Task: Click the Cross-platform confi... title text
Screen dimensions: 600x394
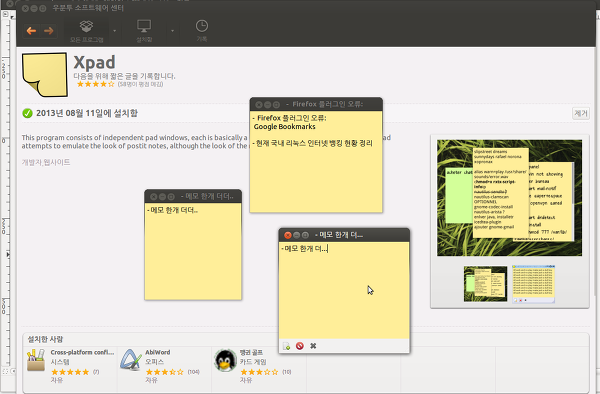Action: click(82, 352)
